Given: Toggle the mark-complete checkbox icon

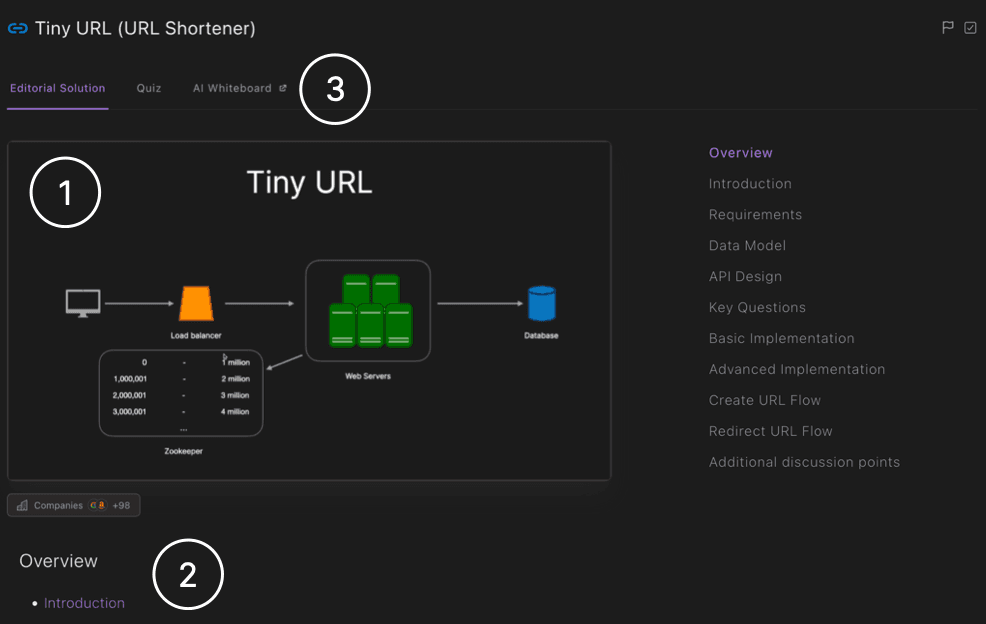Looking at the screenshot, I should (970, 28).
